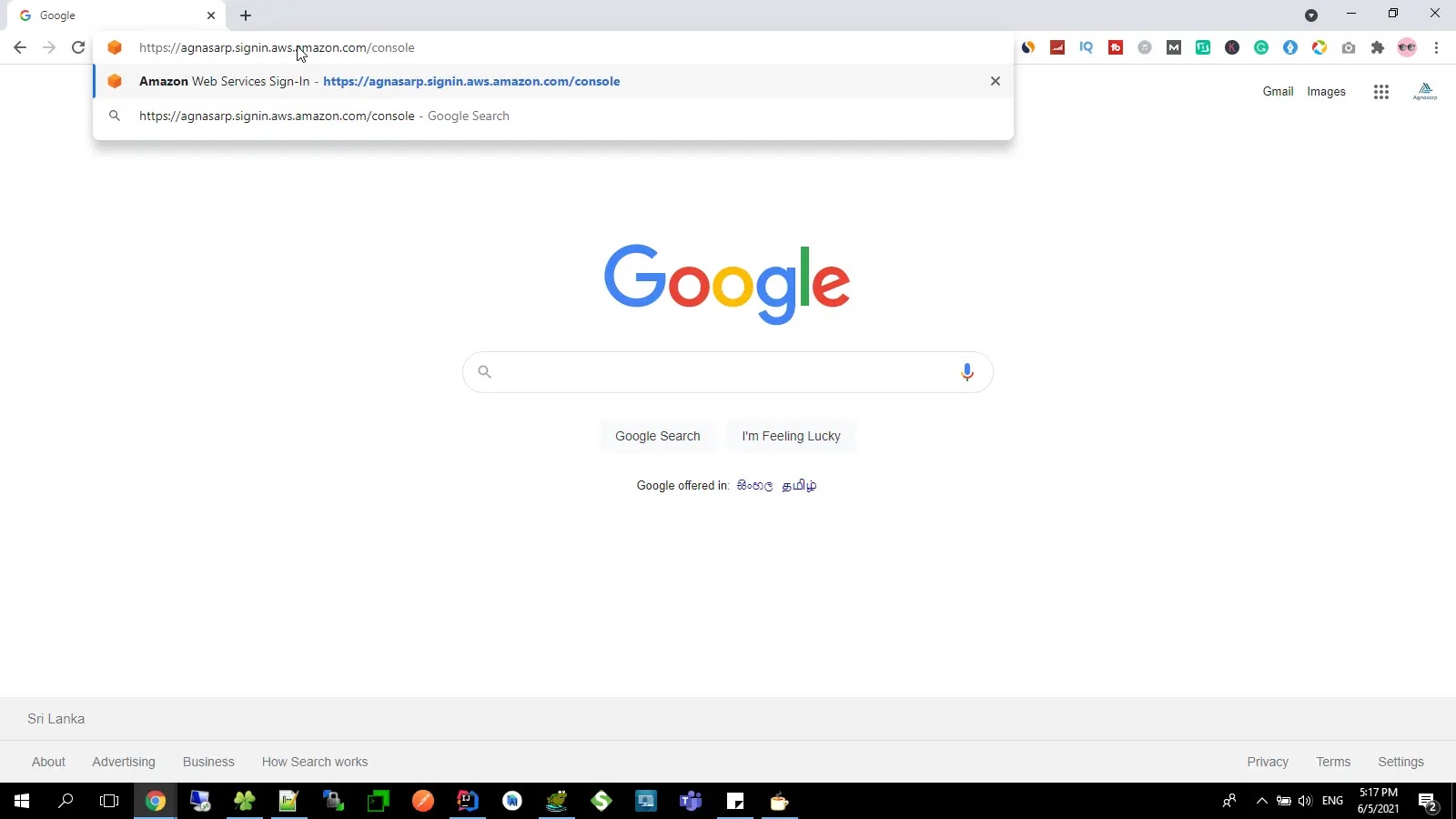Open the Business footer link
Image resolution: width=1456 pixels, height=819 pixels.
pyautogui.click(x=208, y=762)
